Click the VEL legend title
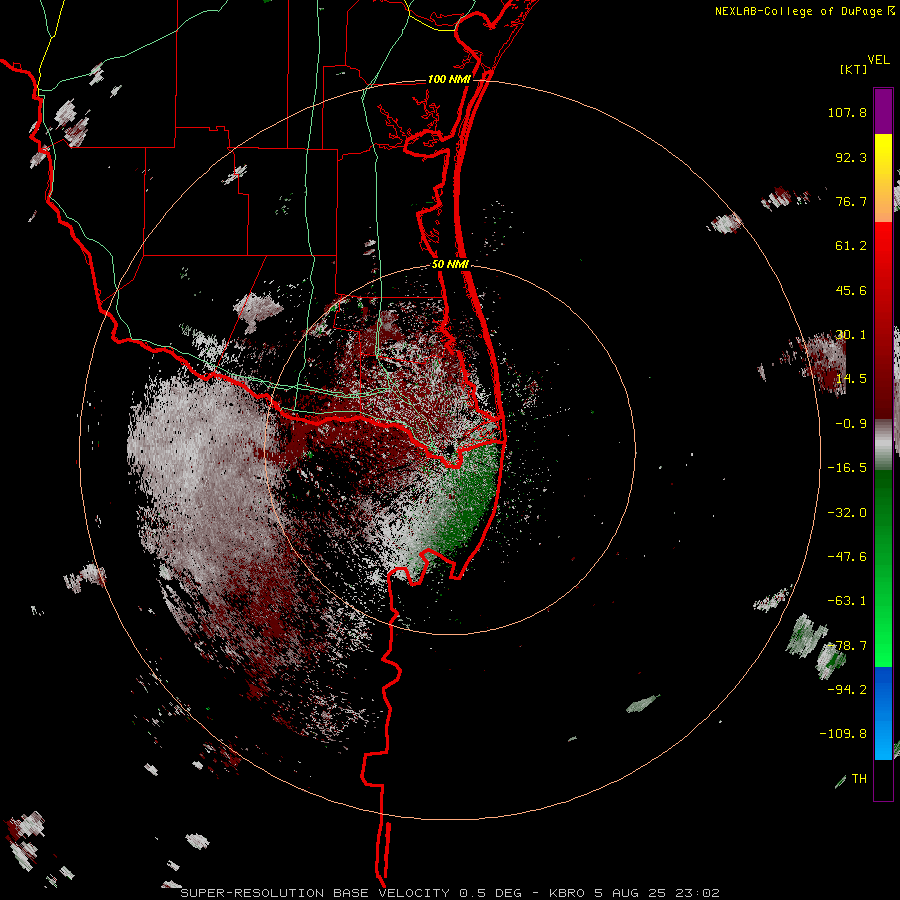Viewport: 900px width, 900px height. tap(878, 60)
